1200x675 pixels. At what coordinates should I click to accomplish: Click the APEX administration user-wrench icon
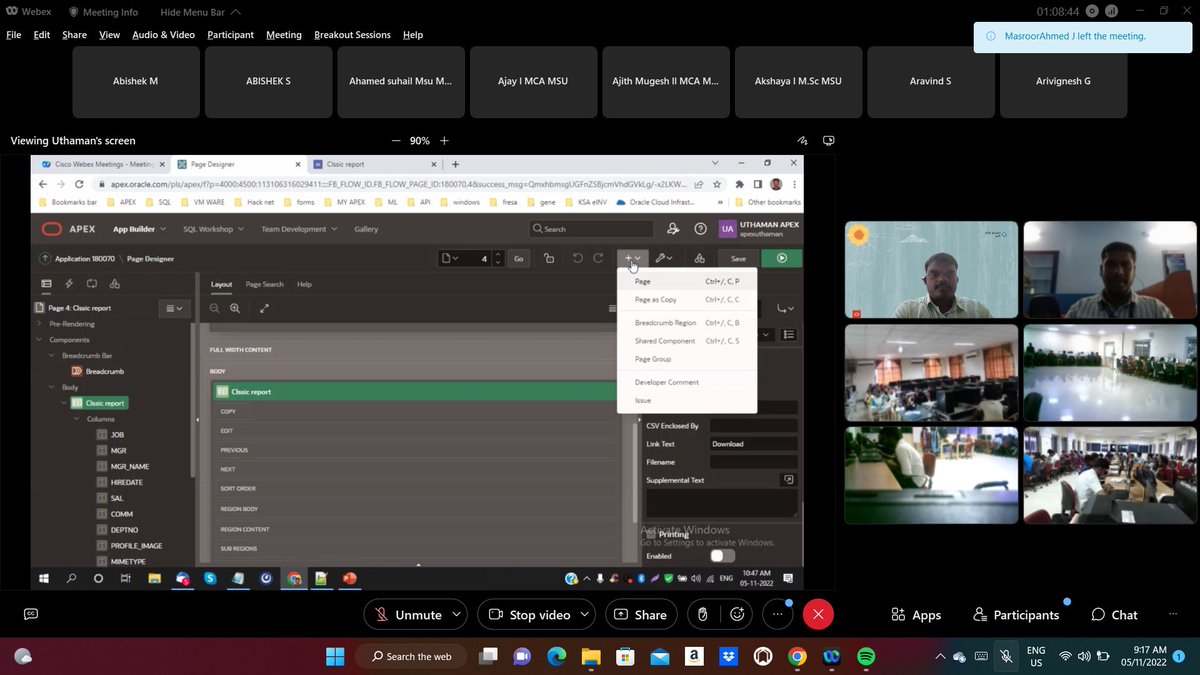click(x=673, y=229)
